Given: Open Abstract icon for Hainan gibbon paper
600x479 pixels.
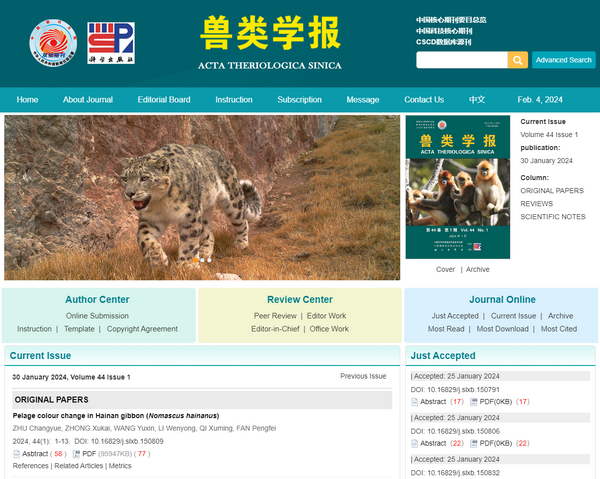Looking at the screenshot, I should [17, 453].
